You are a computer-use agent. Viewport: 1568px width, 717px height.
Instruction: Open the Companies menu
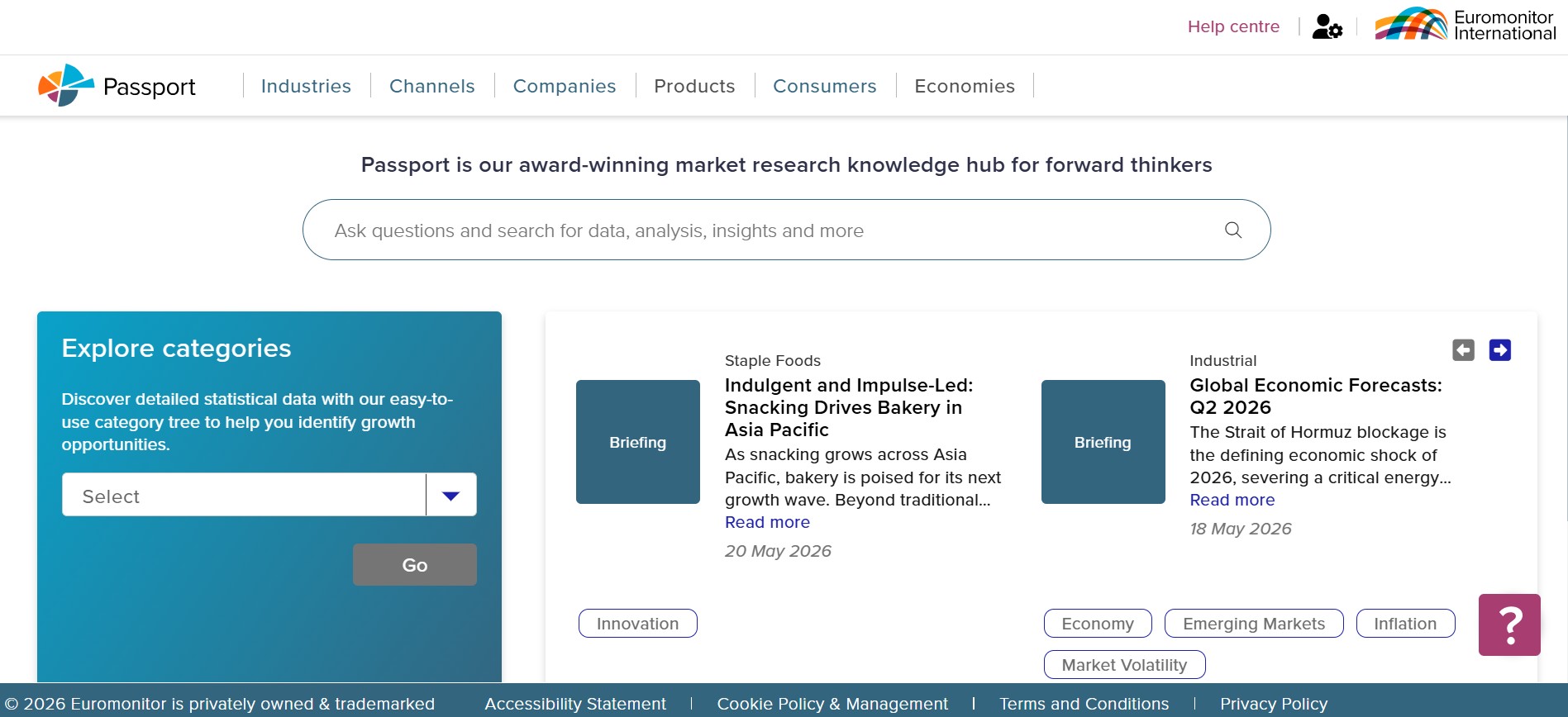click(x=565, y=86)
